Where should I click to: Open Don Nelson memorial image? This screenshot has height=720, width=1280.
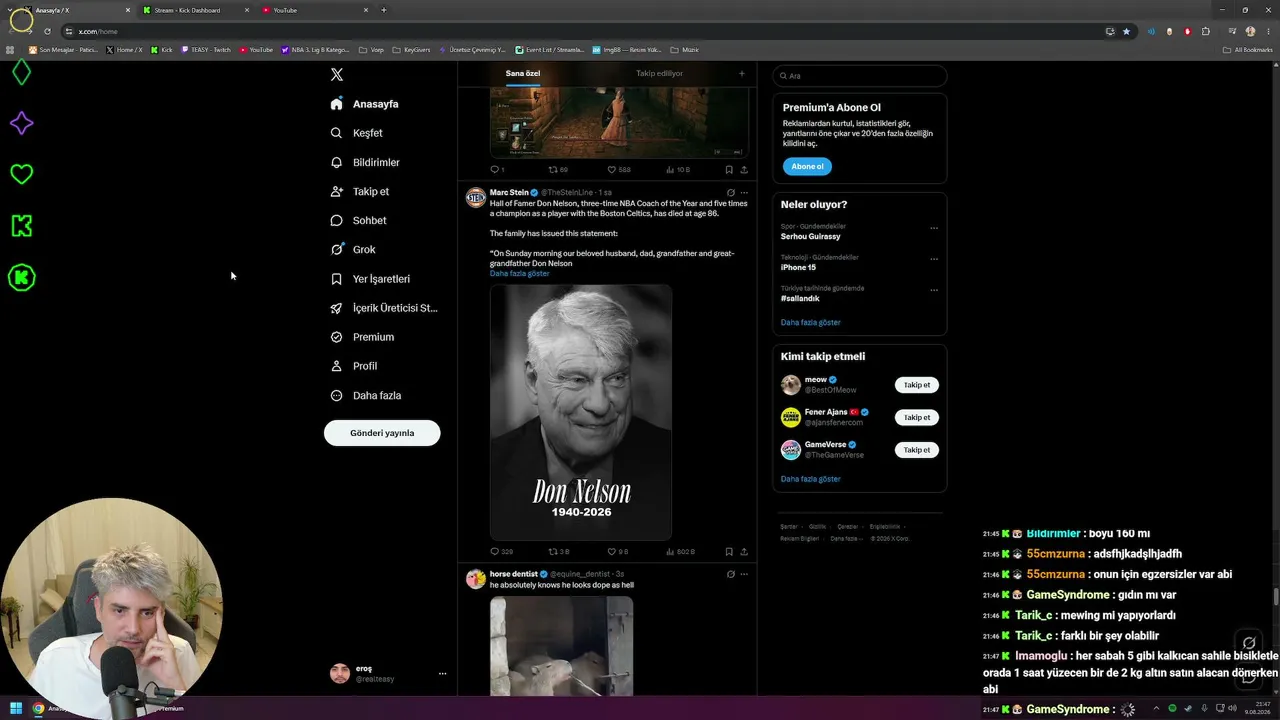(x=581, y=412)
